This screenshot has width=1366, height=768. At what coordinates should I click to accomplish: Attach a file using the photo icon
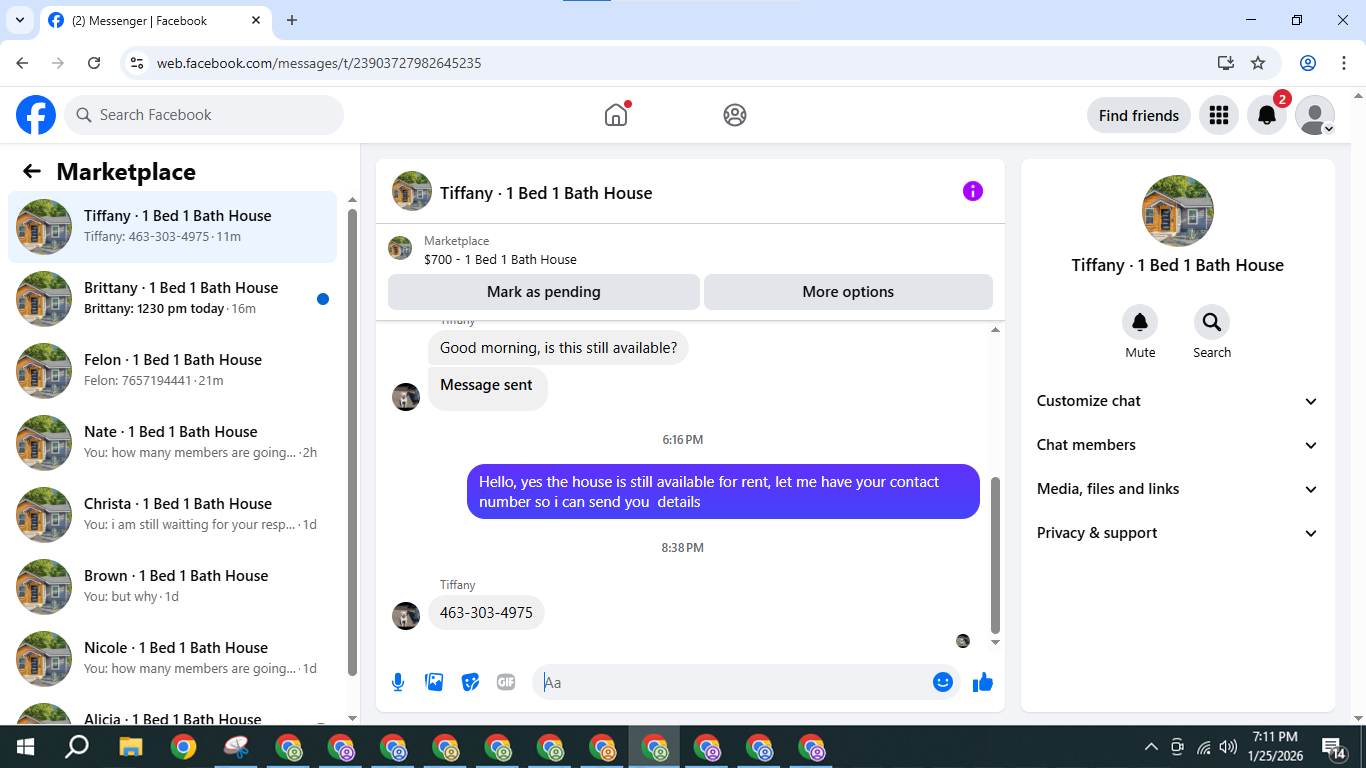pyautogui.click(x=434, y=682)
